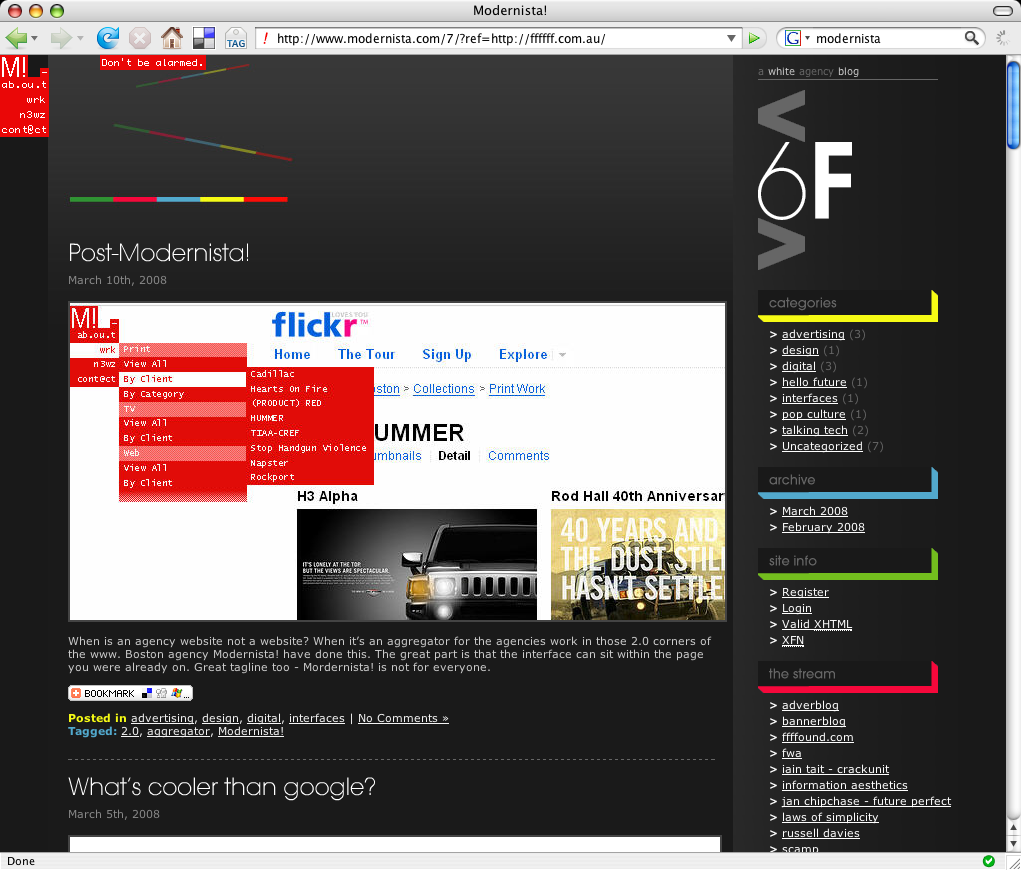The image size is (1021, 870).
Task: Click the toolbar toggle pill button
Action: click(1002, 10)
